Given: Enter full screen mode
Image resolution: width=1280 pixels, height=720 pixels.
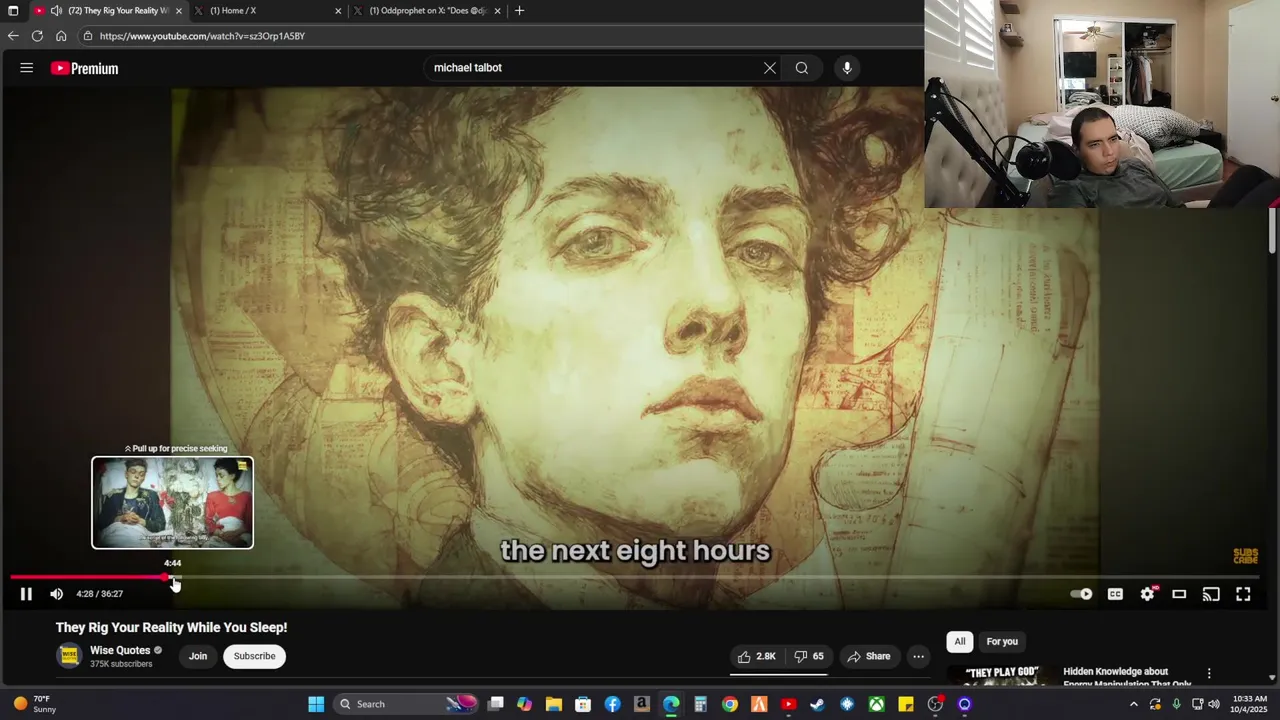Looking at the screenshot, I should [1243, 594].
